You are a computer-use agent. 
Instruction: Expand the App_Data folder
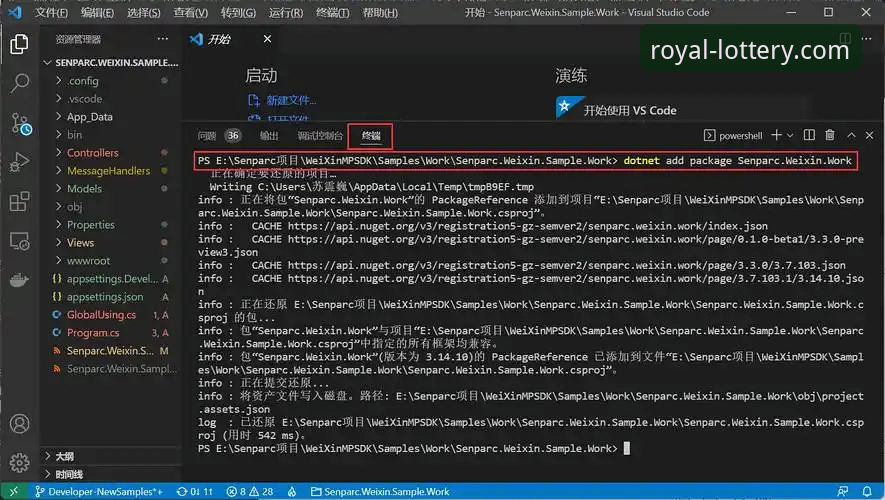pyautogui.click(x=111, y=117)
